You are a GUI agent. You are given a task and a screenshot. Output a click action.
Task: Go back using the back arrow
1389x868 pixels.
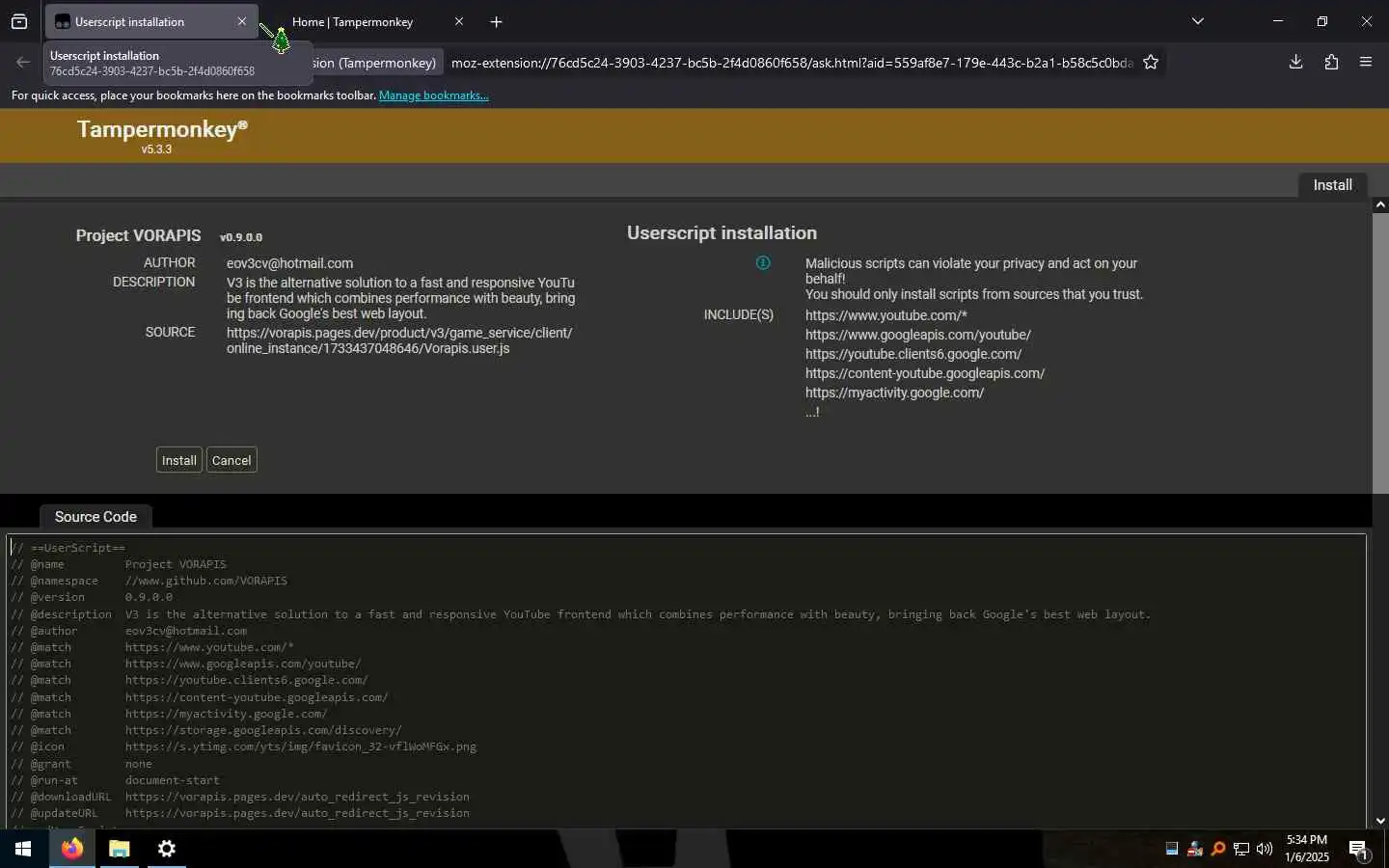click(x=23, y=63)
